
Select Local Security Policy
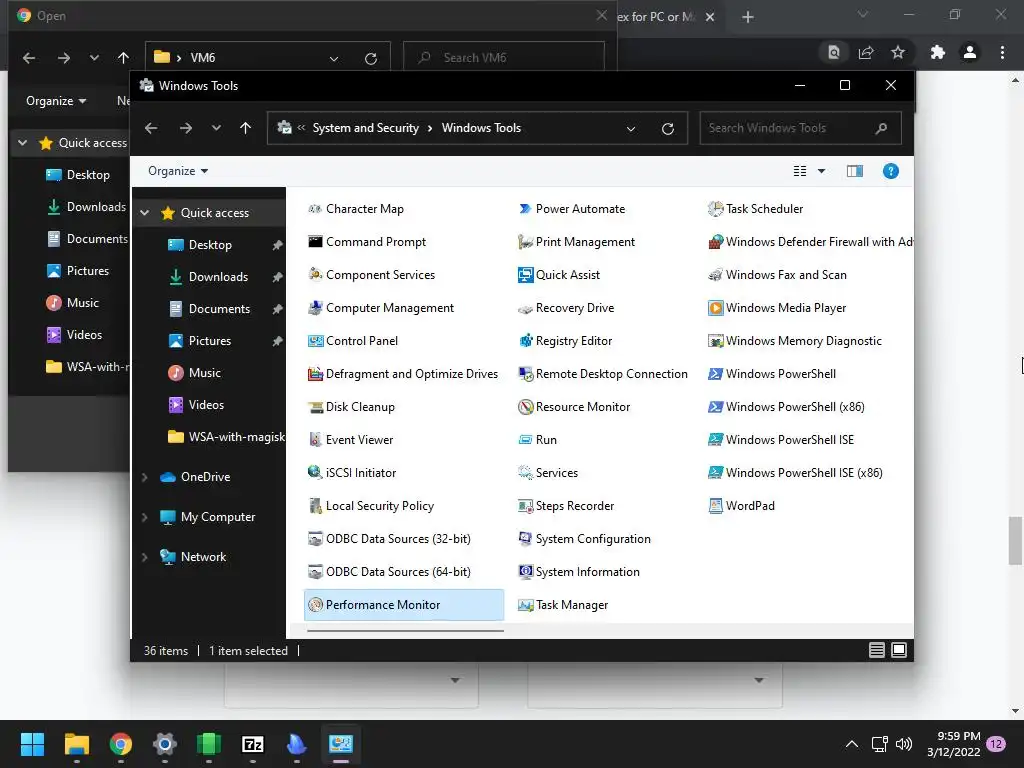point(371,505)
